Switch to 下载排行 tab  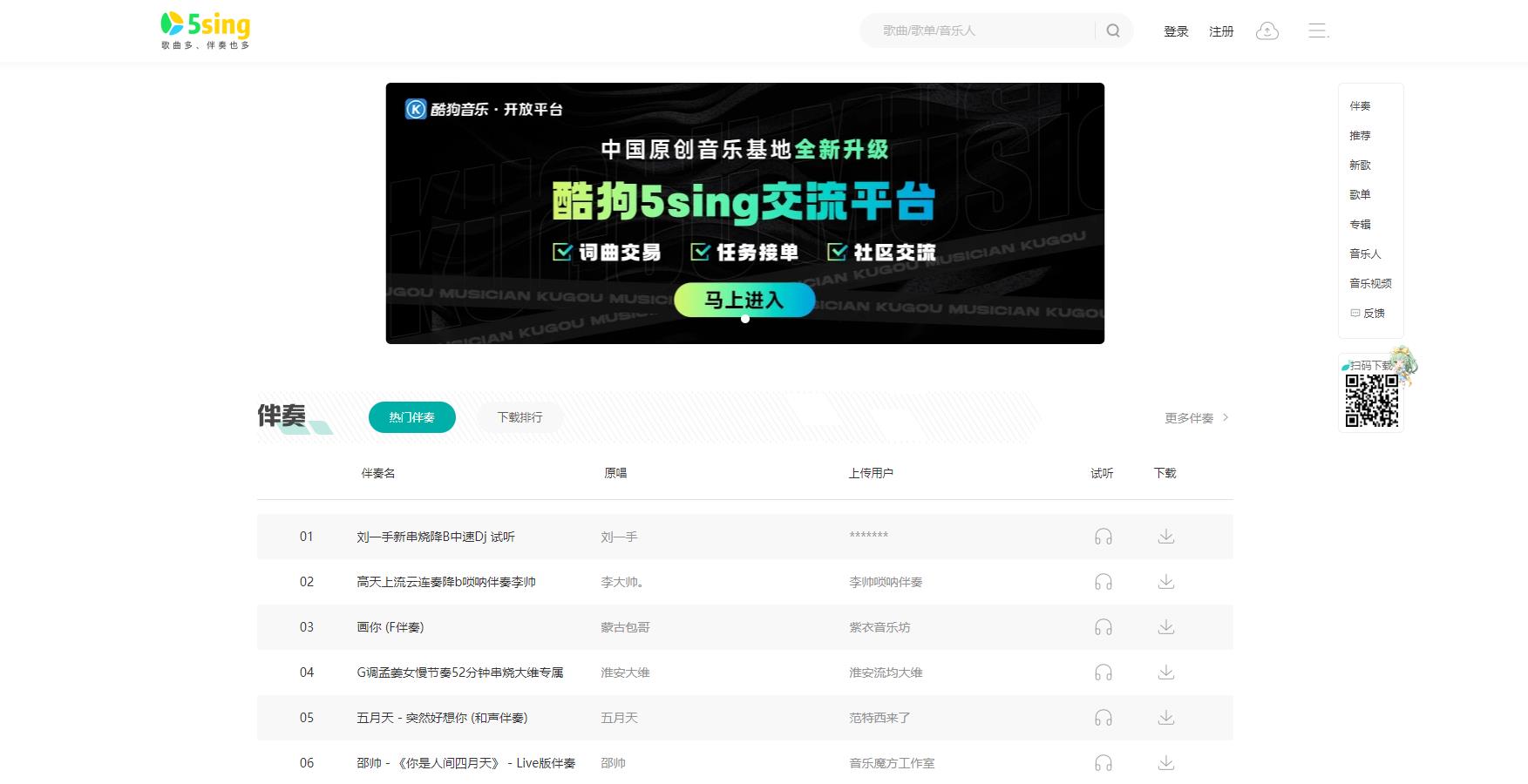click(520, 417)
